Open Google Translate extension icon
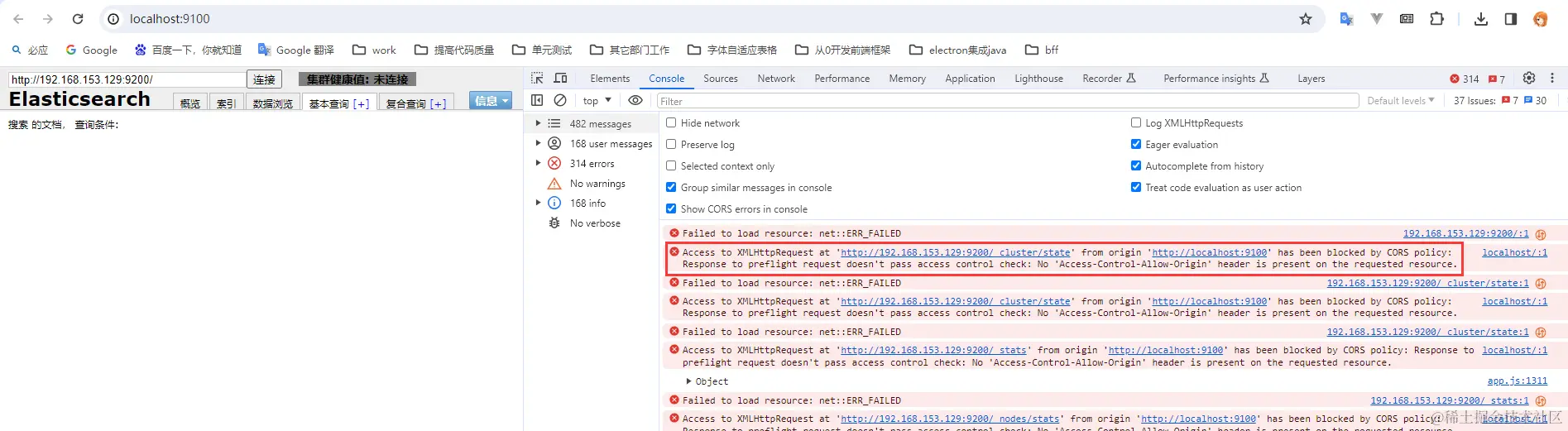 [x=1346, y=18]
